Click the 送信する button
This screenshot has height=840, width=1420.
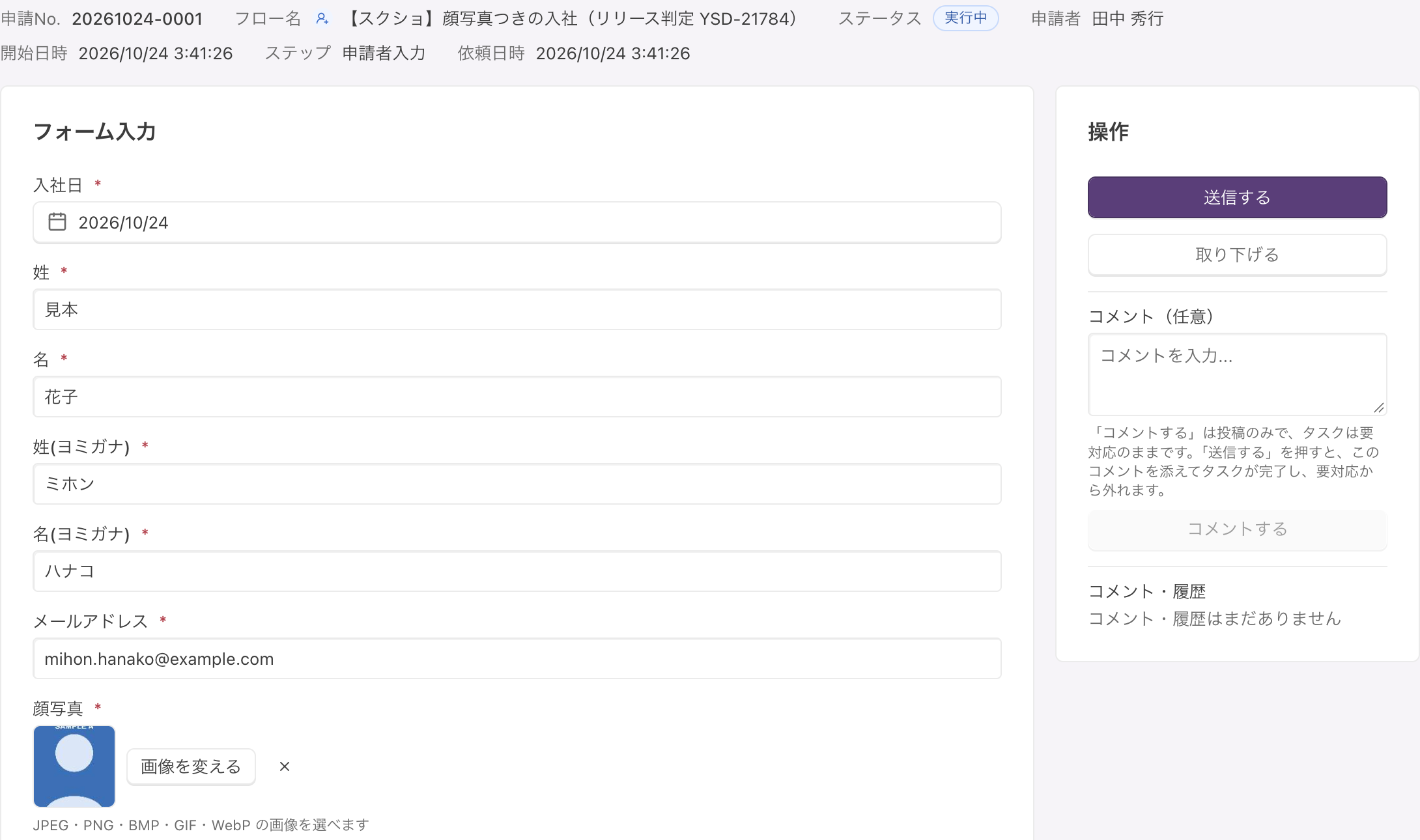1237,197
